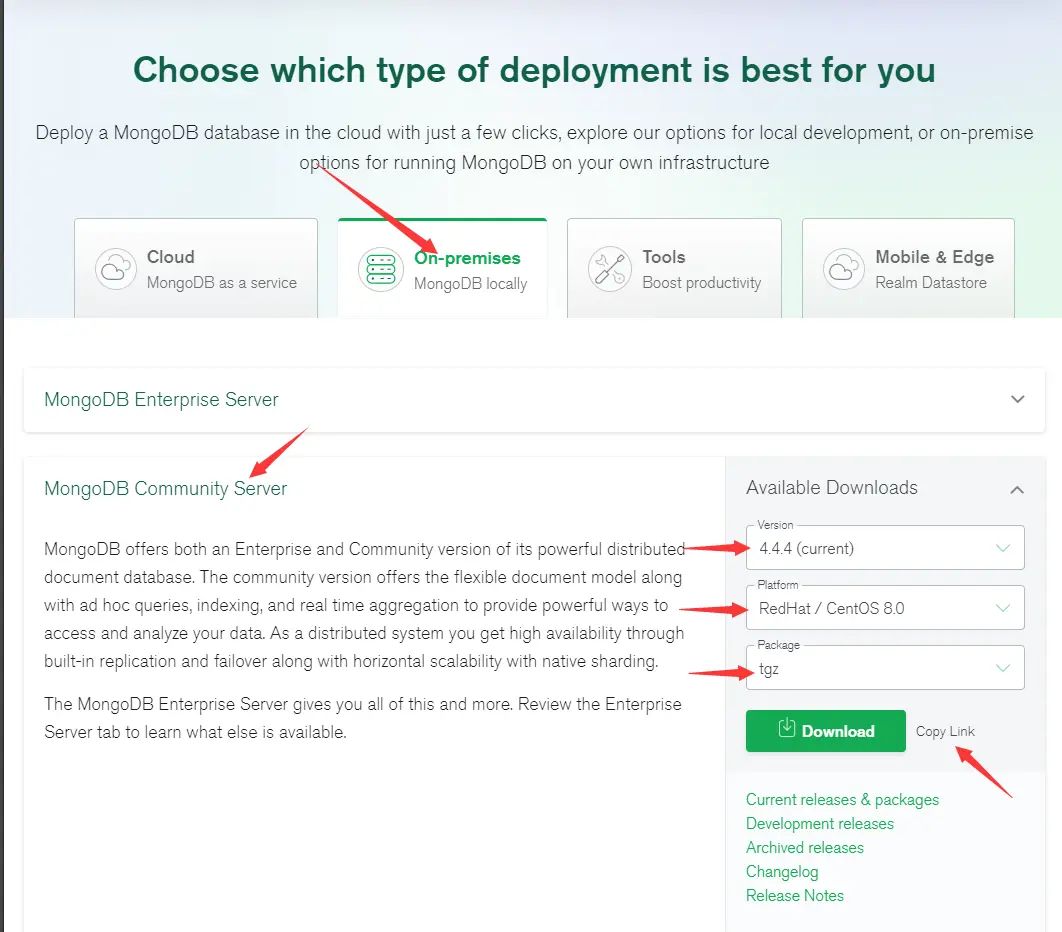Open the Platform dropdown showing RedHat / CentOS 8.0
Screen dimensions: 1062x932
click(885, 608)
